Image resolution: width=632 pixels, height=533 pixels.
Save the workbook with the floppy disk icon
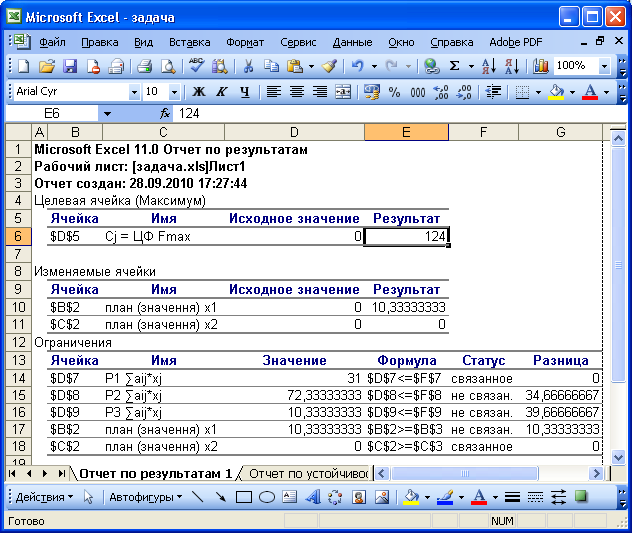[x=70, y=66]
